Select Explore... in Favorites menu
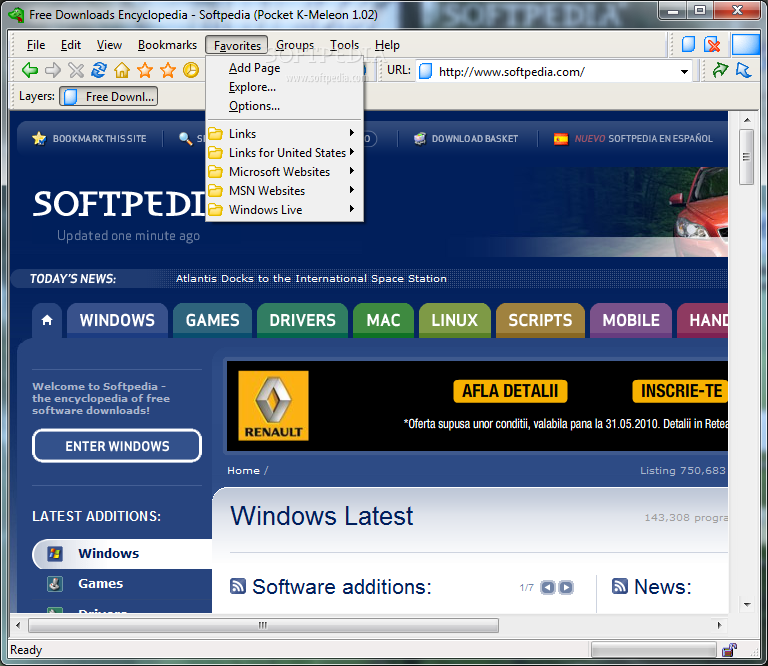 (x=285, y=87)
